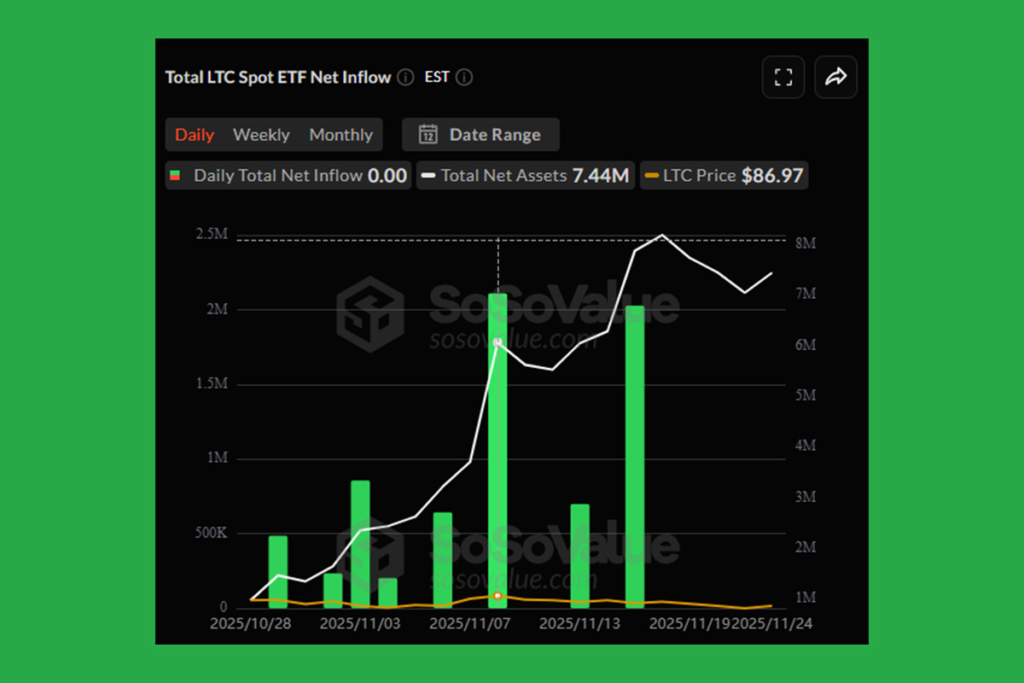Hide the Total Net Assets line via legend
Viewport: 1024px width, 683px height.
(x=525, y=175)
